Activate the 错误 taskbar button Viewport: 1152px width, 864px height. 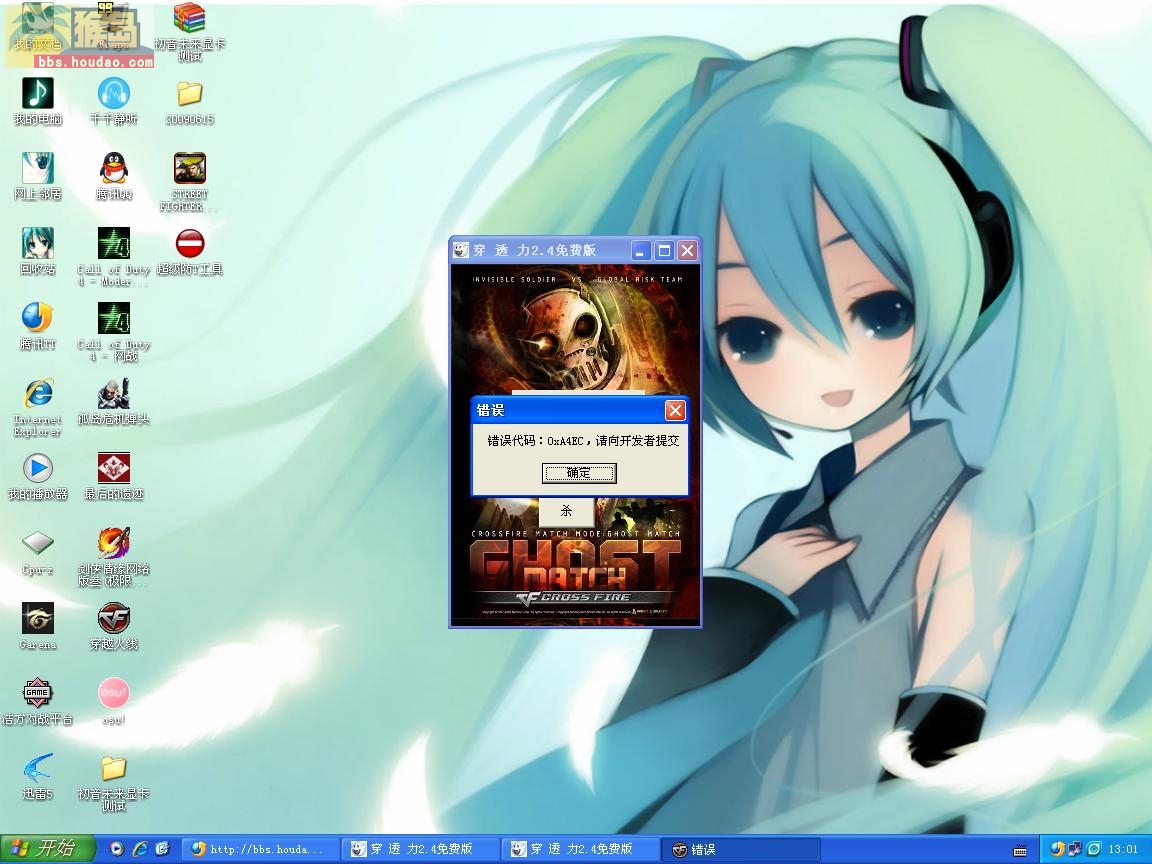coord(741,849)
